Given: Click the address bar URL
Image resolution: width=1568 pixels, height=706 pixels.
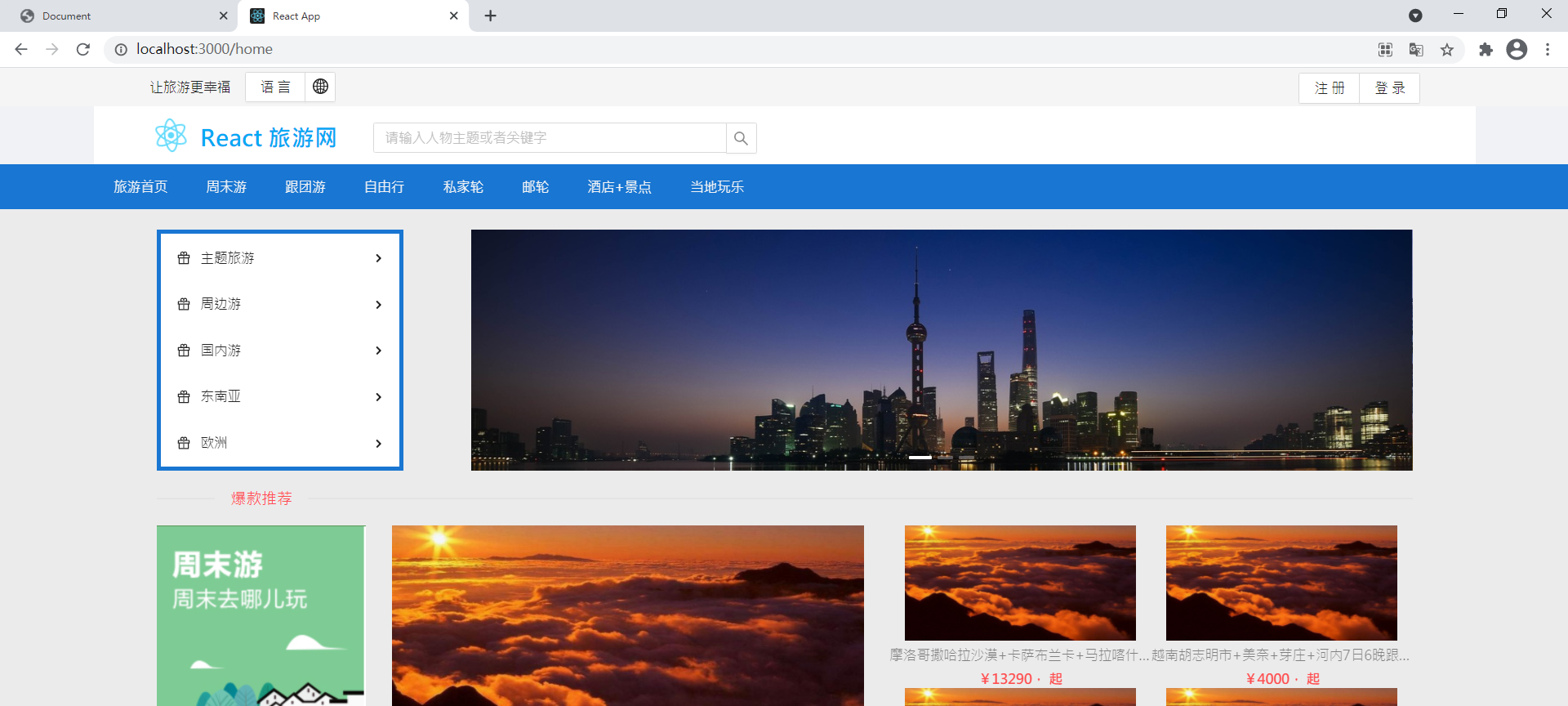Looking at the screenshot, I should [204, 49].
